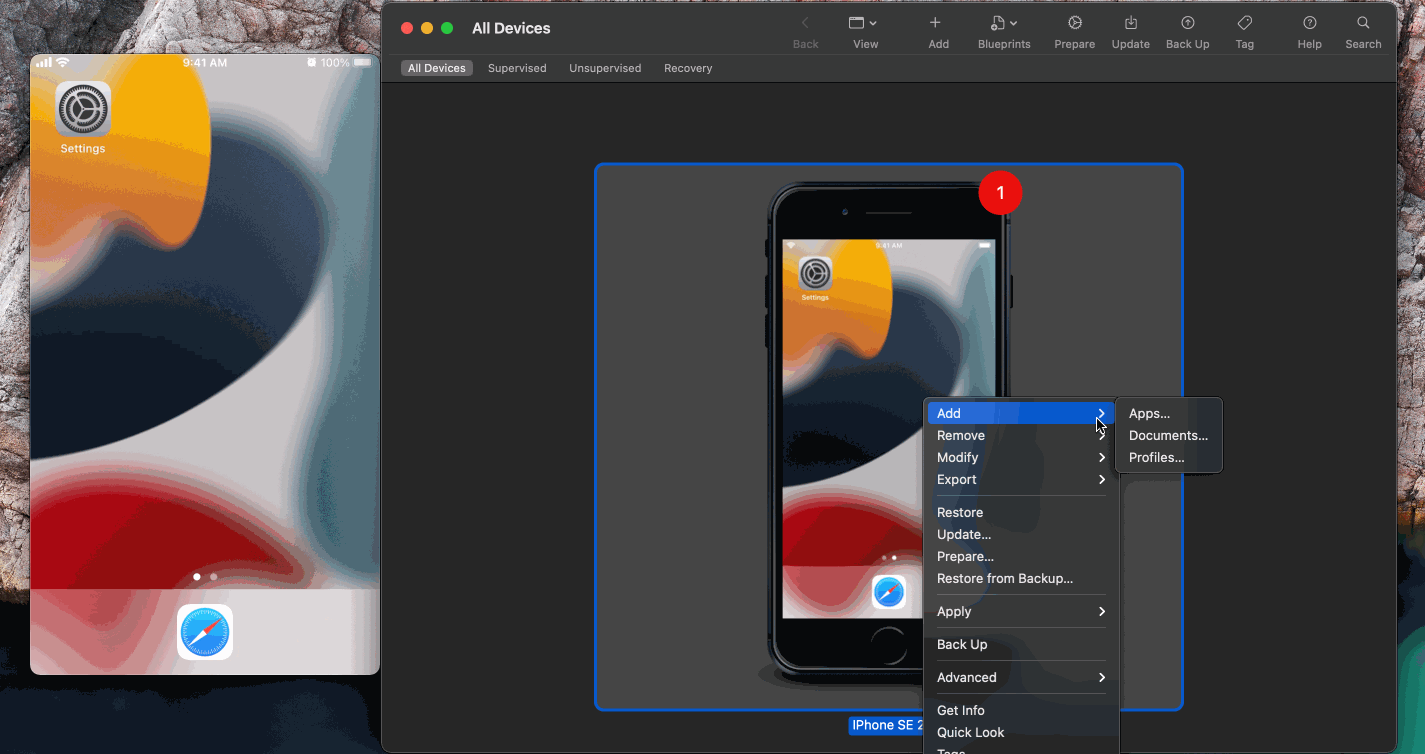Click the Back Up toolbar icon
Screen dimensions: 1425x754
pyautogui.click(x=1188, y=23)
